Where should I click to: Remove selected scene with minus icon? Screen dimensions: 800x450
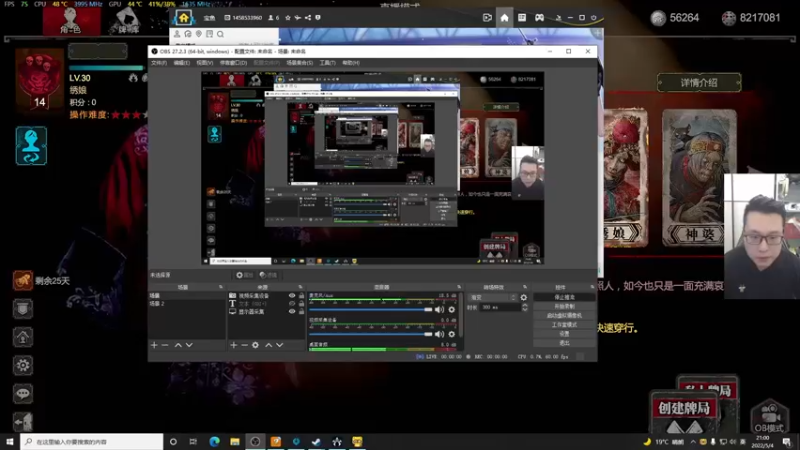click(165, 345)
